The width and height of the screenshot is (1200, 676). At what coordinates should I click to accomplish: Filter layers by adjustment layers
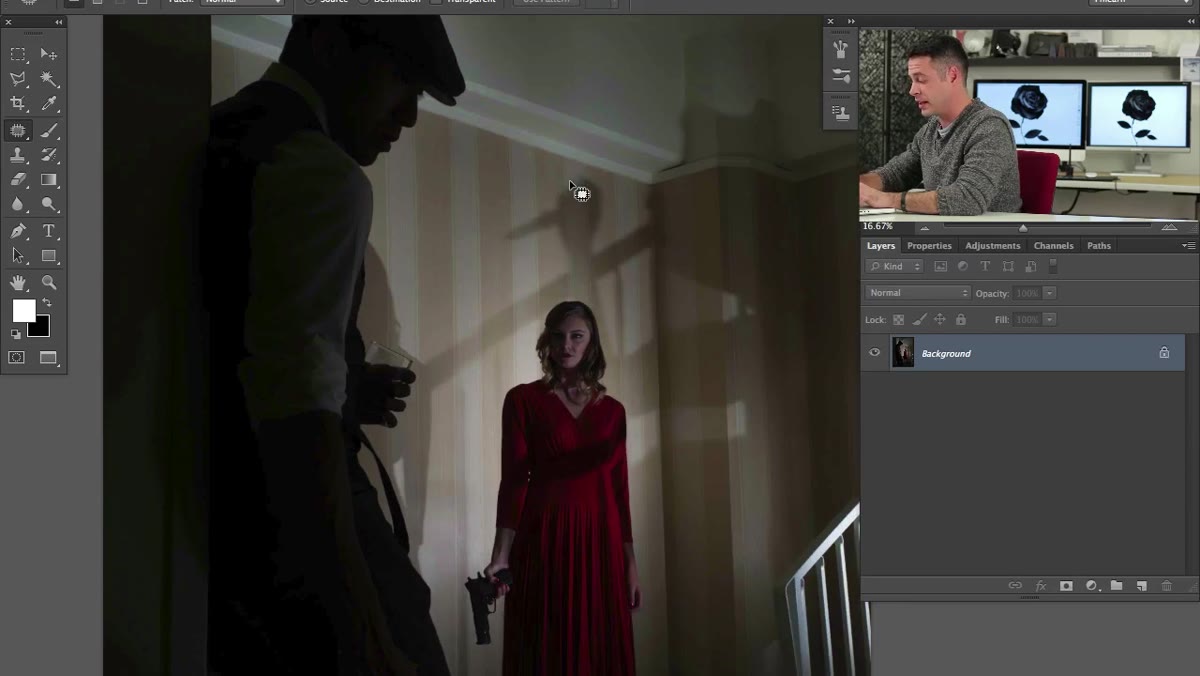pyautogui.click(x=963, y=267)
